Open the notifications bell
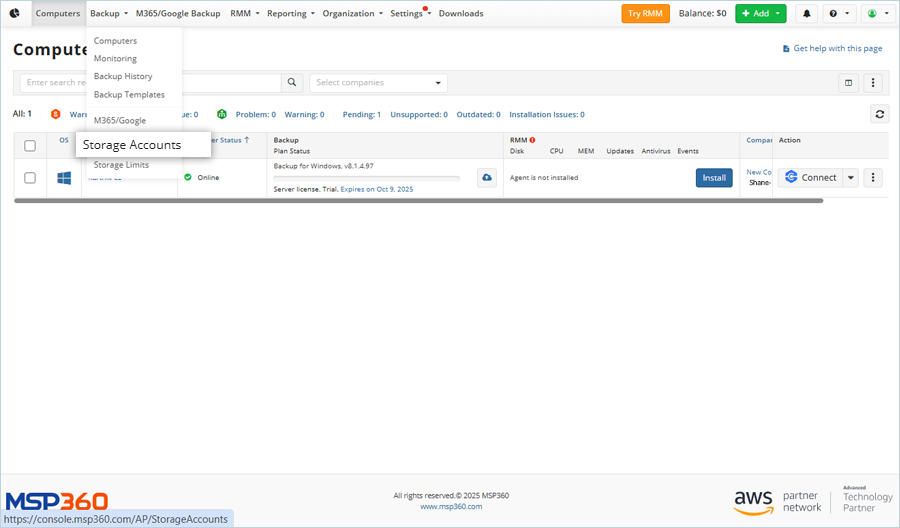900x528 pixels. [807, 13]
